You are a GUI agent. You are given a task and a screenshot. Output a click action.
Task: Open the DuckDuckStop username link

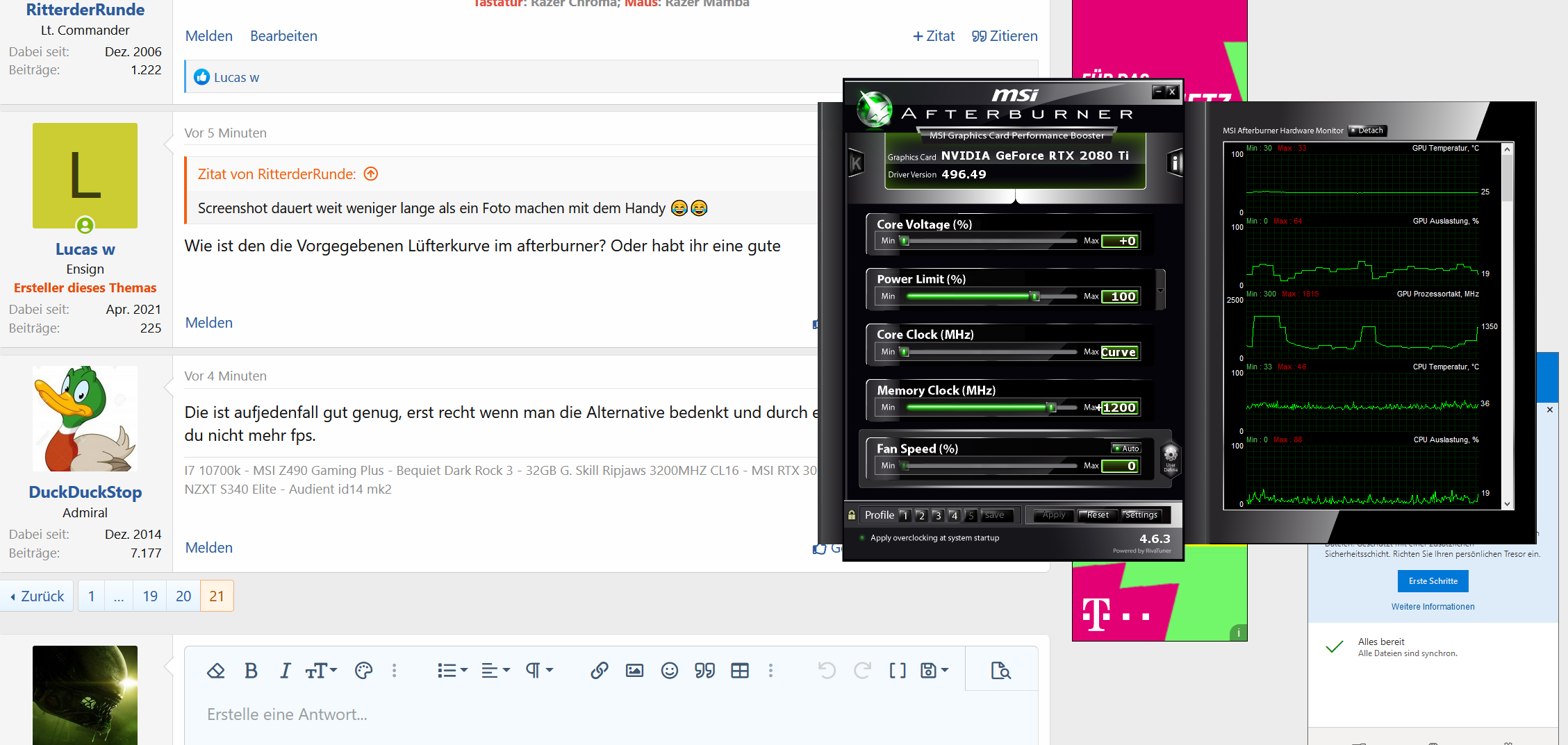pos(85,492)
